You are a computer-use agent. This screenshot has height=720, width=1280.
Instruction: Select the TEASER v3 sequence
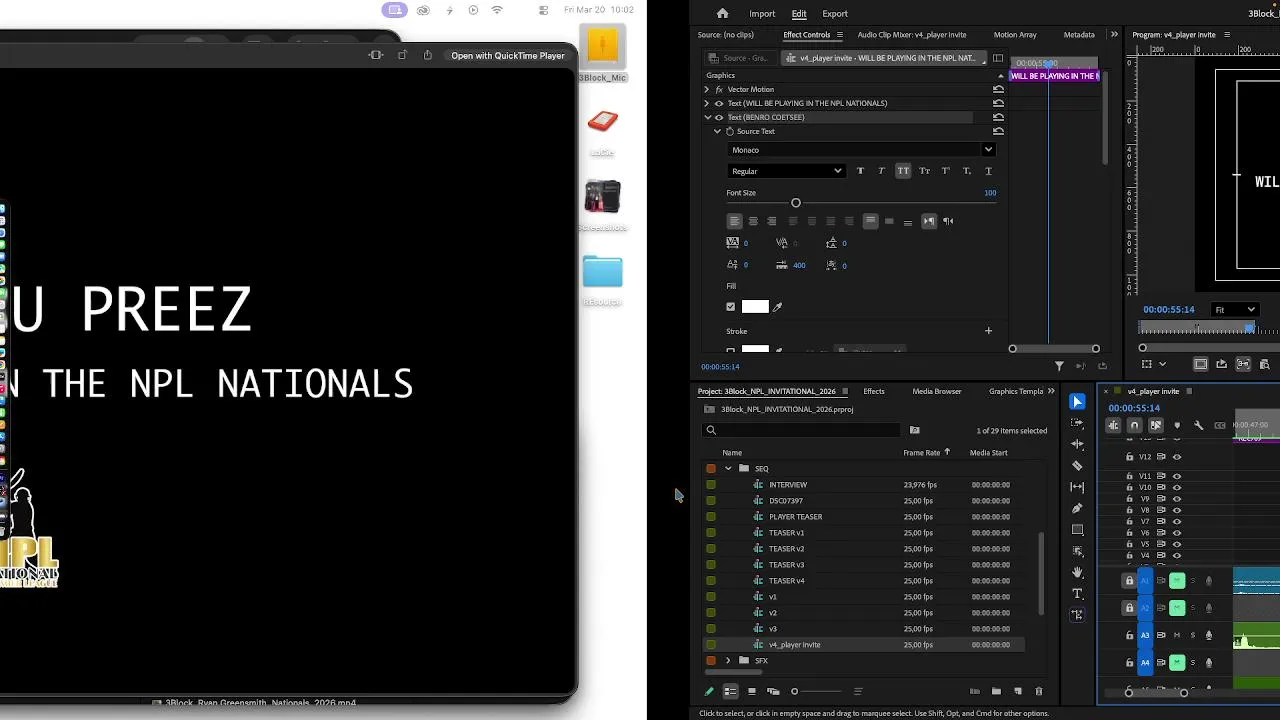[786, 565]
